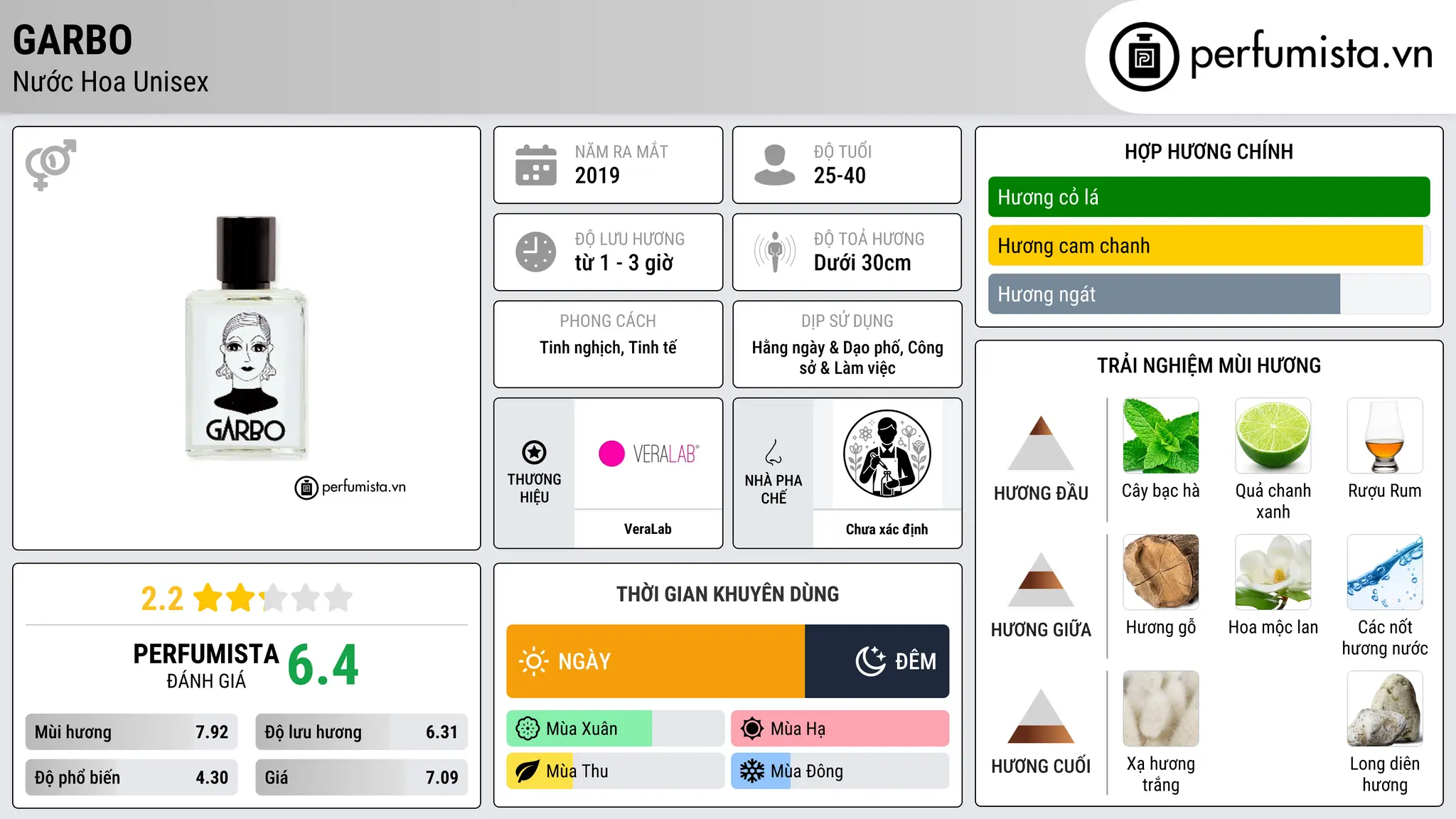The height and width of the screenshot is (819, 1456).
Task: Click the pink VeraLab brand logo
Action: coord(648,454)
